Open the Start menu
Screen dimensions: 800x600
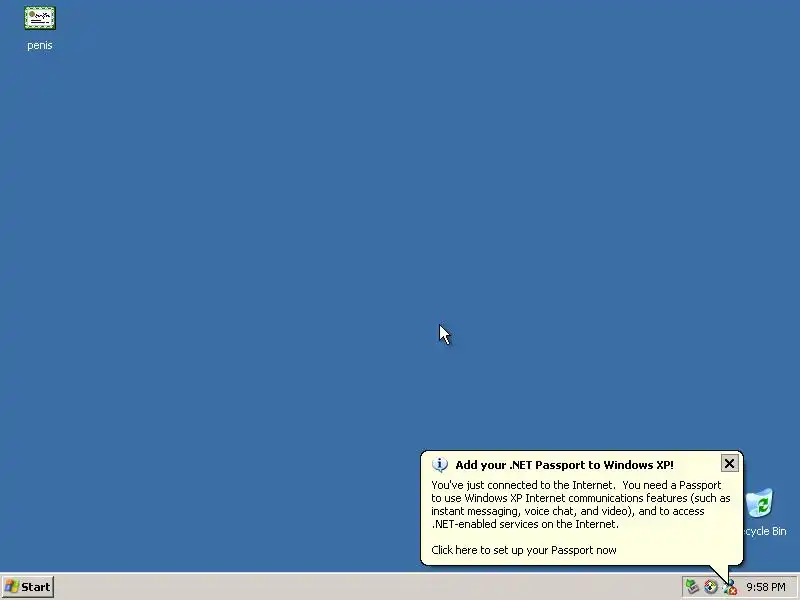(28, 587)
